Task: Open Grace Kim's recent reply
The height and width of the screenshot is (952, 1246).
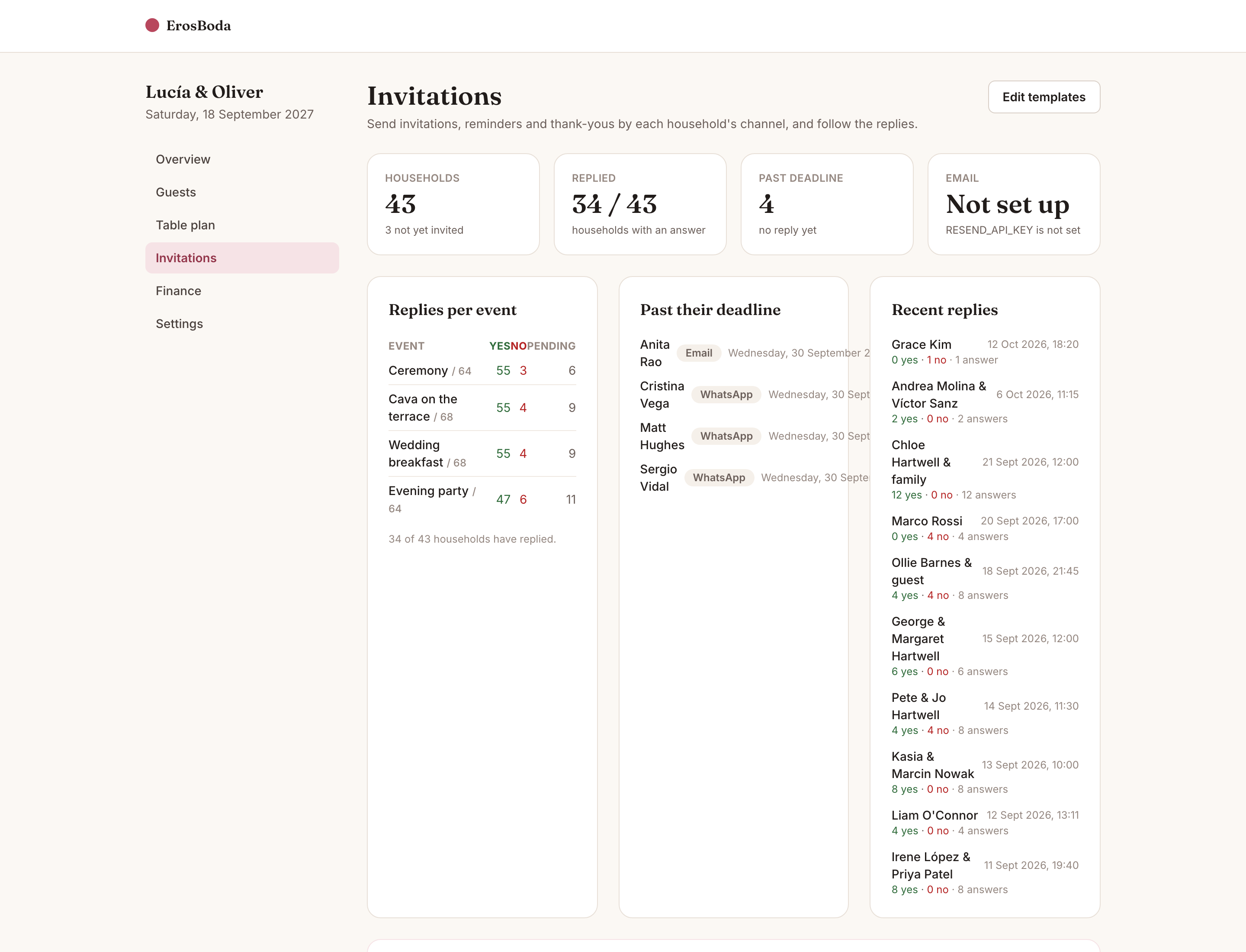Action: pos(985,352)
